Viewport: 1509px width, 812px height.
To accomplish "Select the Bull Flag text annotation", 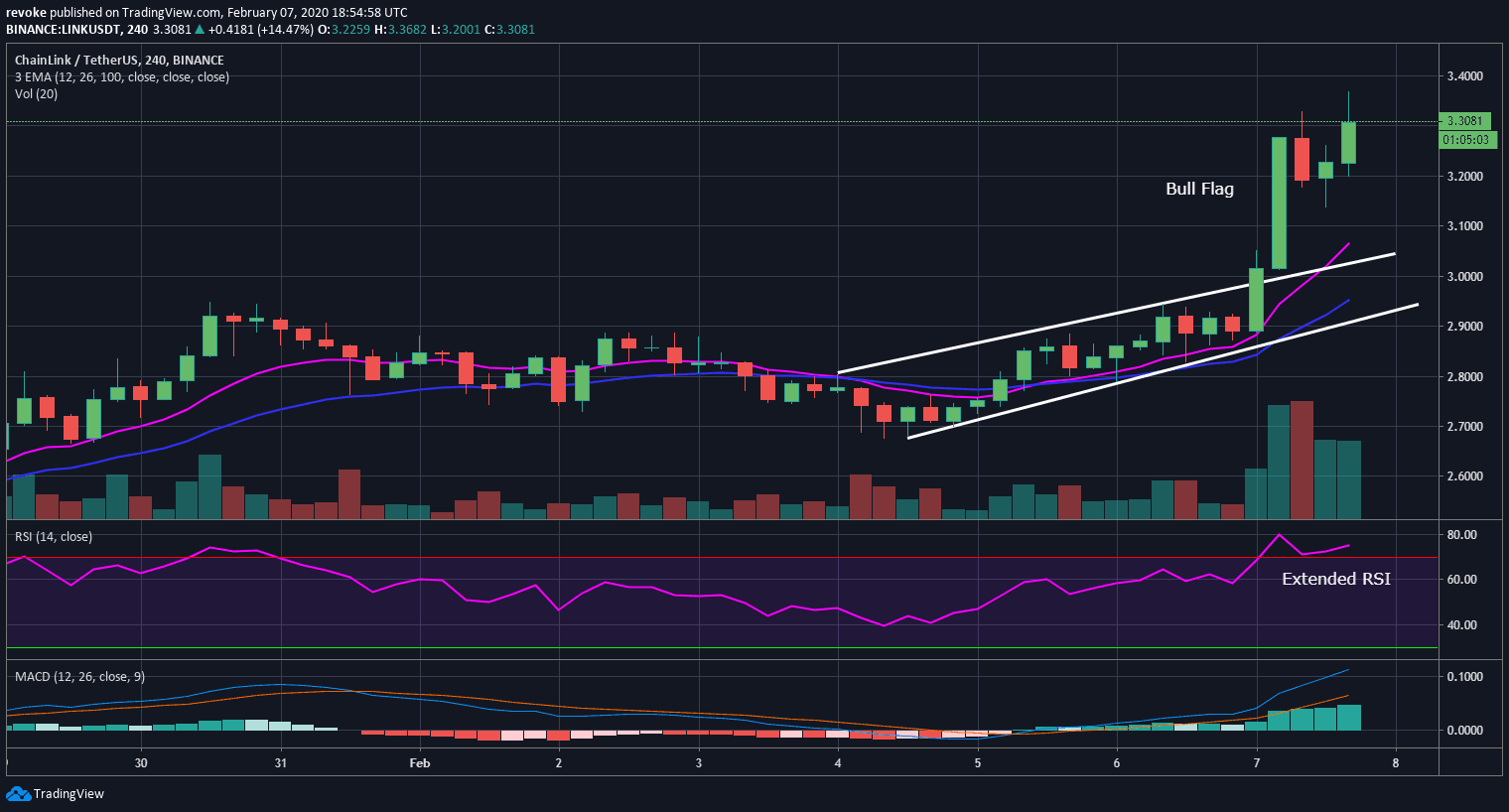I will [x=1199, y=189].
